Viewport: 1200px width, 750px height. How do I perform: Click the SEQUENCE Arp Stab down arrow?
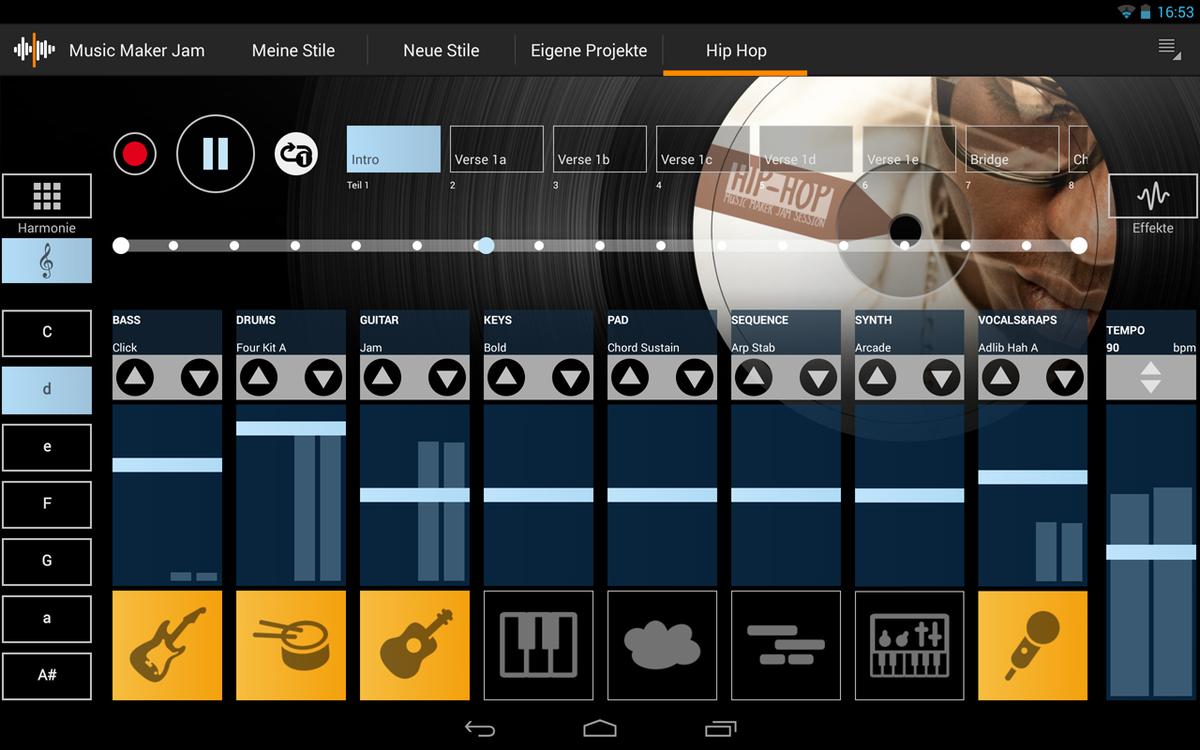819,378
